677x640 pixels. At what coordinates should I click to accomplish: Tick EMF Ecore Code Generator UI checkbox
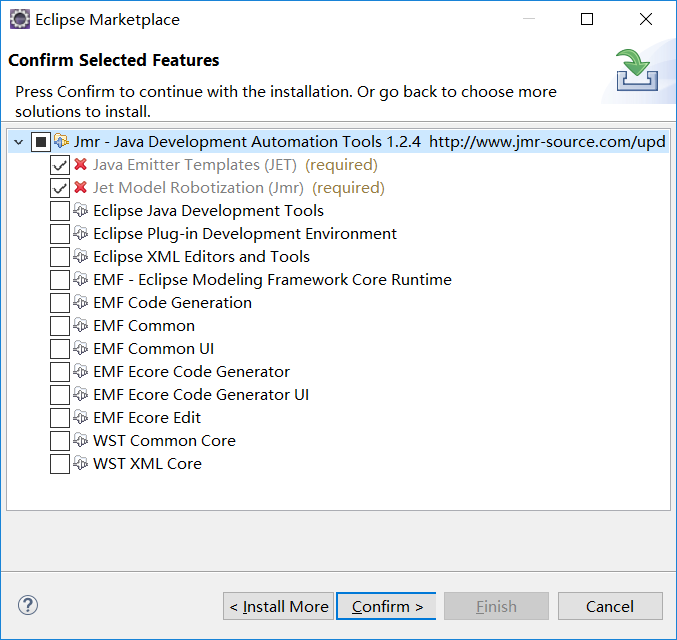(x=60, y=395)
